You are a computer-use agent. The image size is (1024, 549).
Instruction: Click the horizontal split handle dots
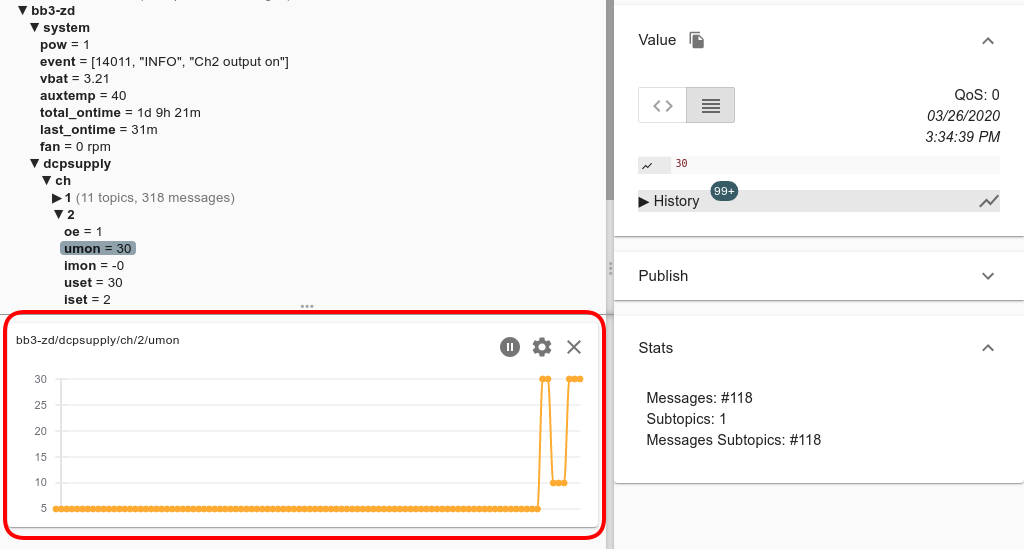point(307,306)
